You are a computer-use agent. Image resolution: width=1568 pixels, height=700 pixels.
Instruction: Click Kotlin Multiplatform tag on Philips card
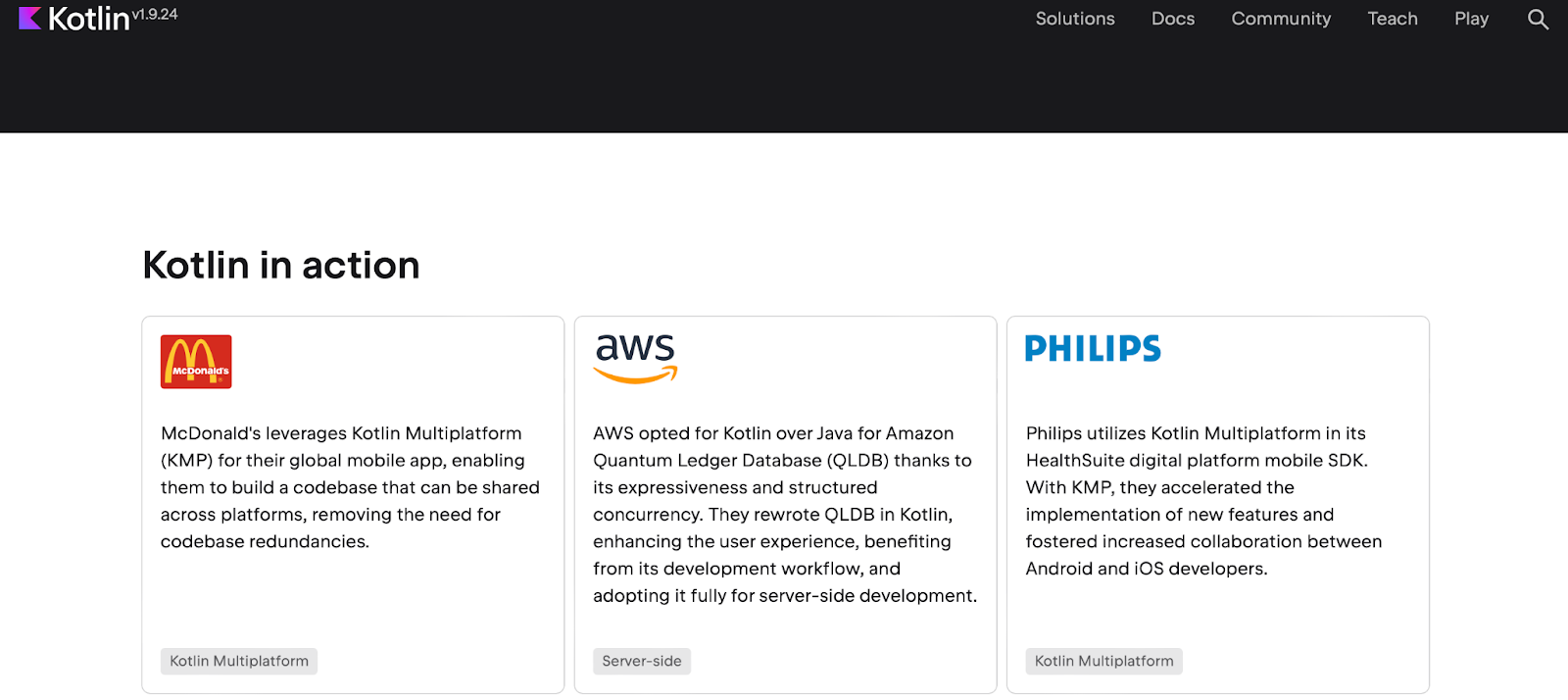coord(1104,661)
